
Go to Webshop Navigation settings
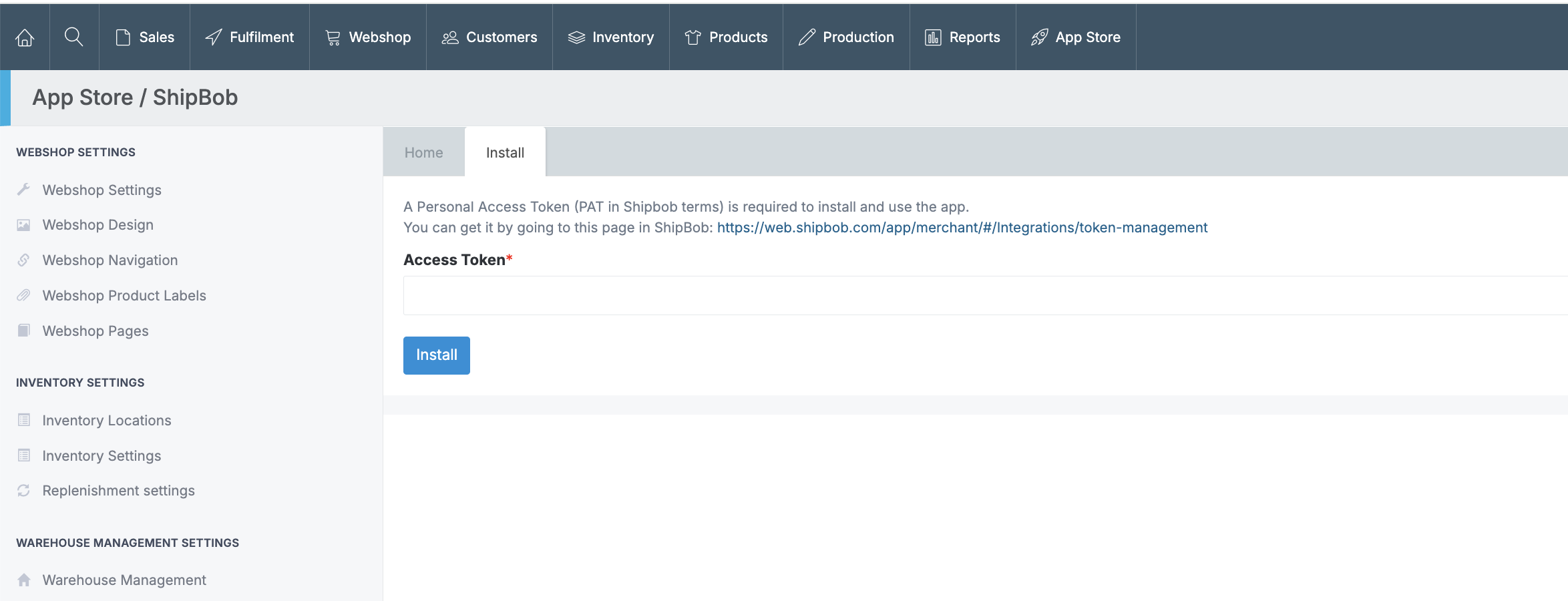110,260
